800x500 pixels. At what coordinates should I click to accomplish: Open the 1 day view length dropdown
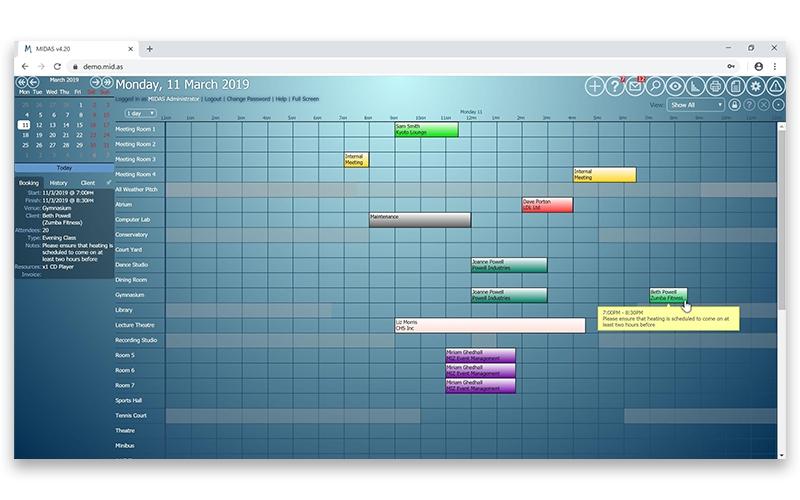[x=140, y=113]
